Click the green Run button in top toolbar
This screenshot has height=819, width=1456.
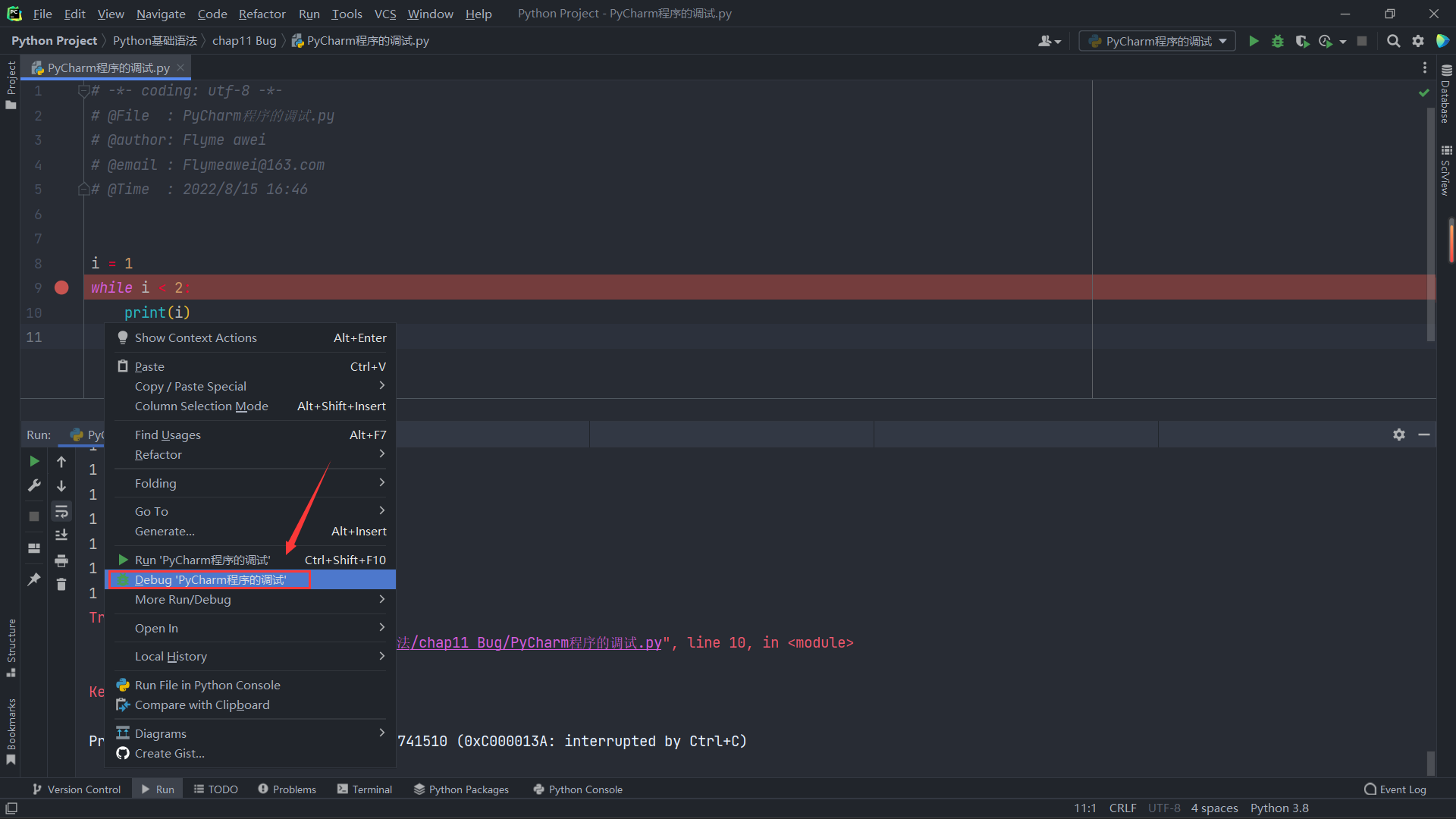[x=1254, y=41]
